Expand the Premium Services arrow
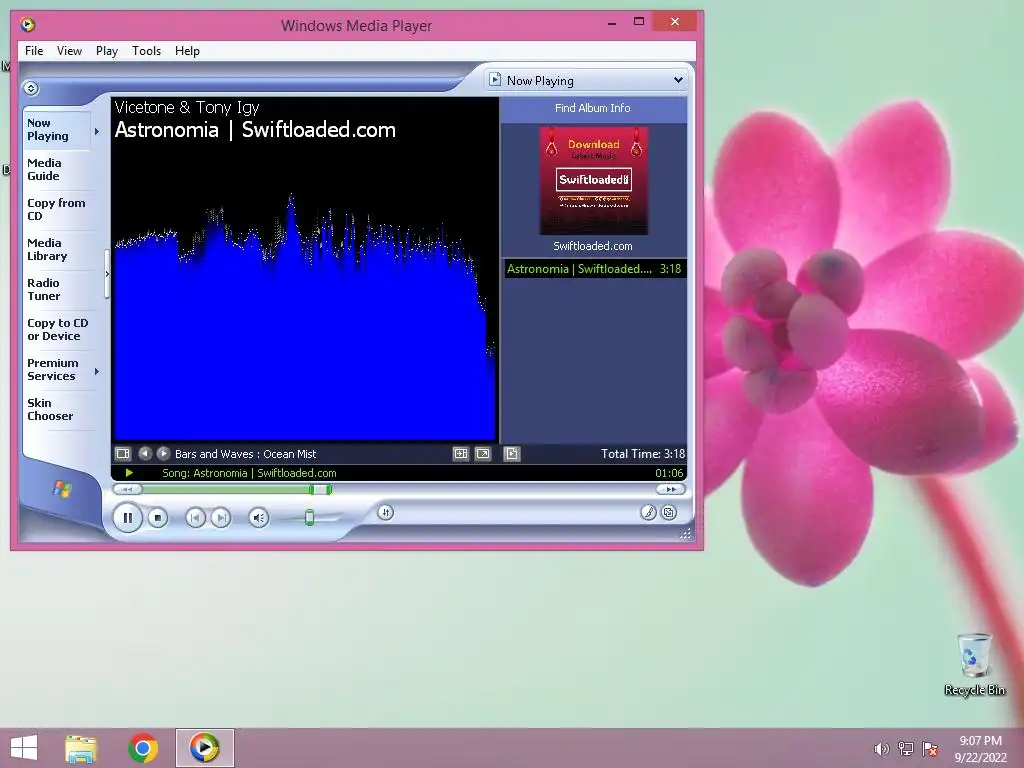The image size is (1024, 768). 97,372
